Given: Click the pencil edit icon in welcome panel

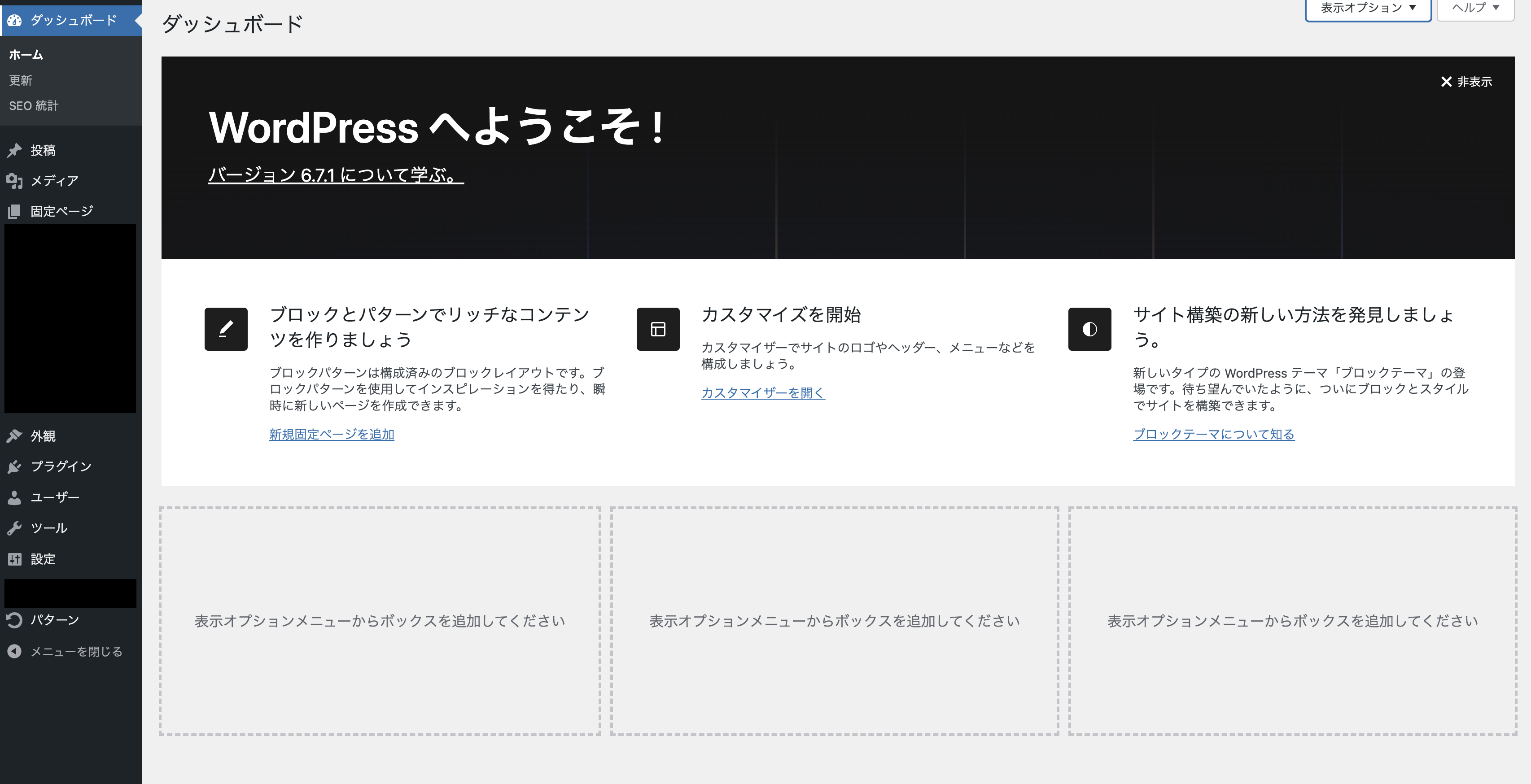Looking at the screenshot, I should [226, 329].
